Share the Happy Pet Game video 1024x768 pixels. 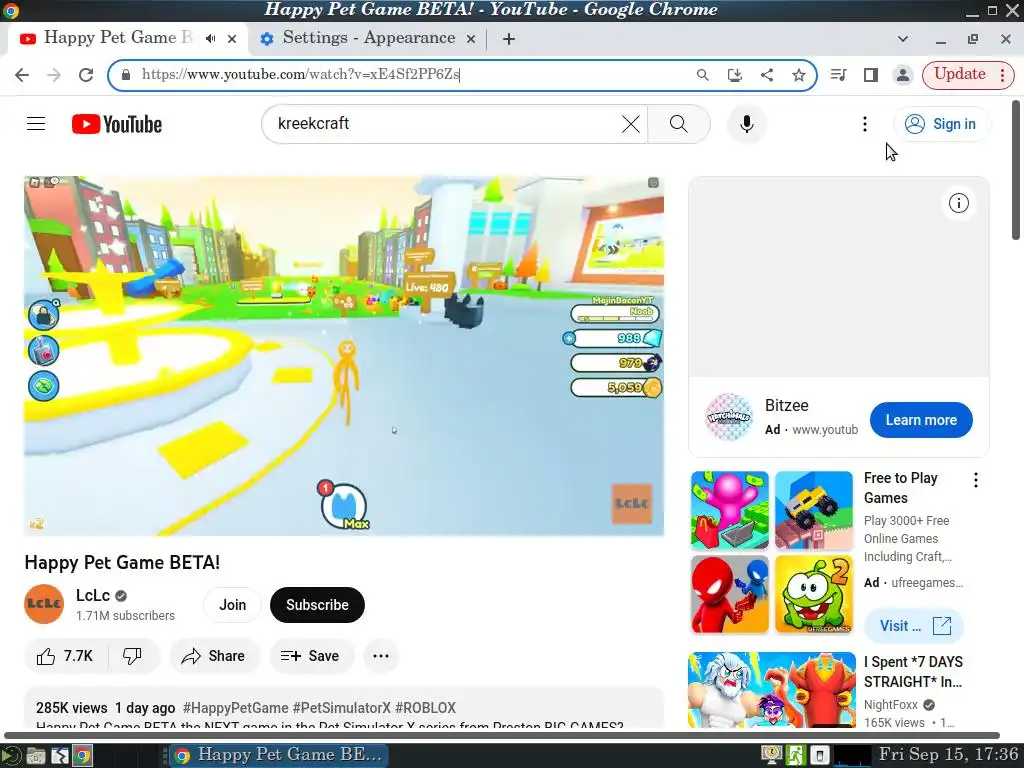214,656
